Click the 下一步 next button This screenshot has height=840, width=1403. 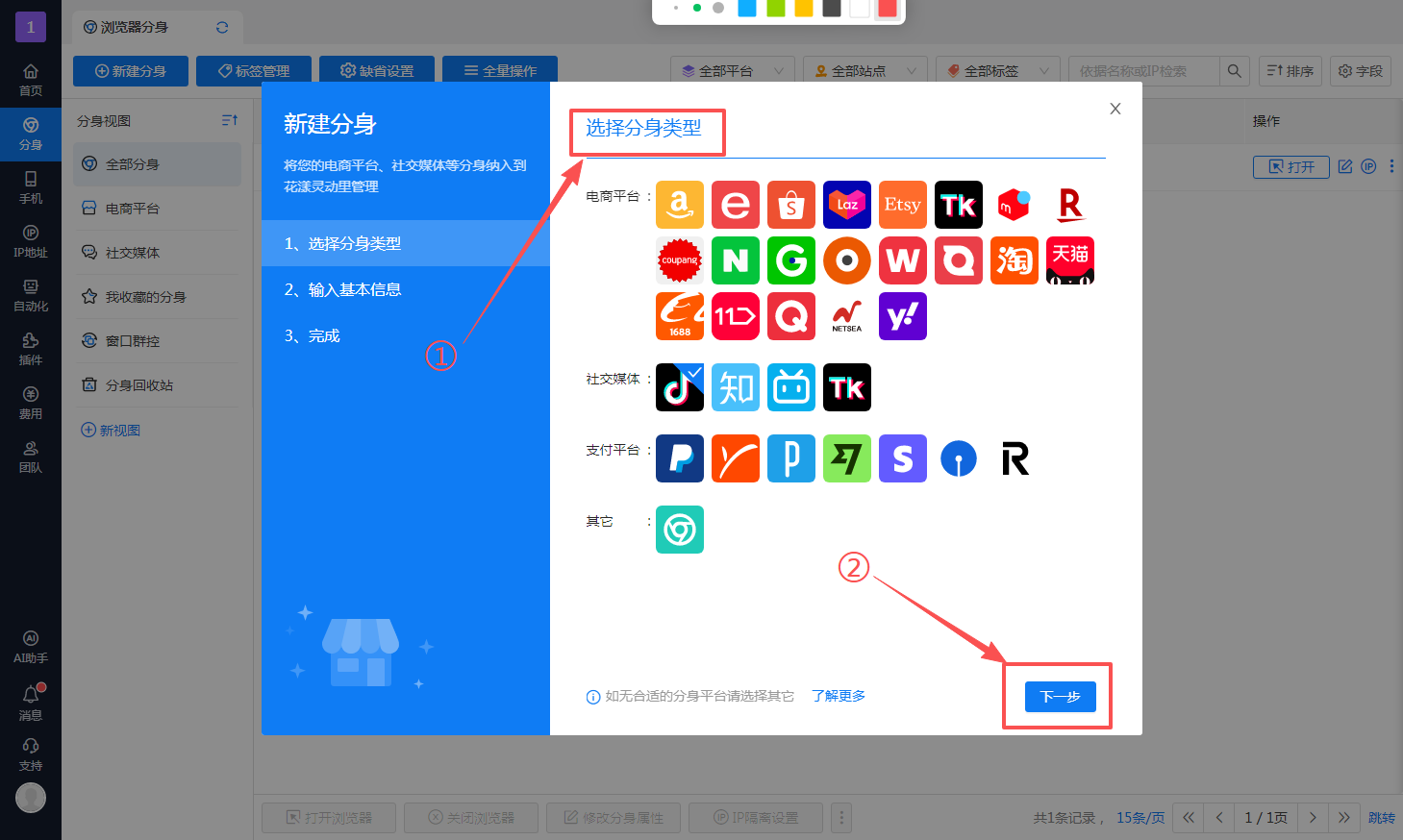click(1060, 697)
